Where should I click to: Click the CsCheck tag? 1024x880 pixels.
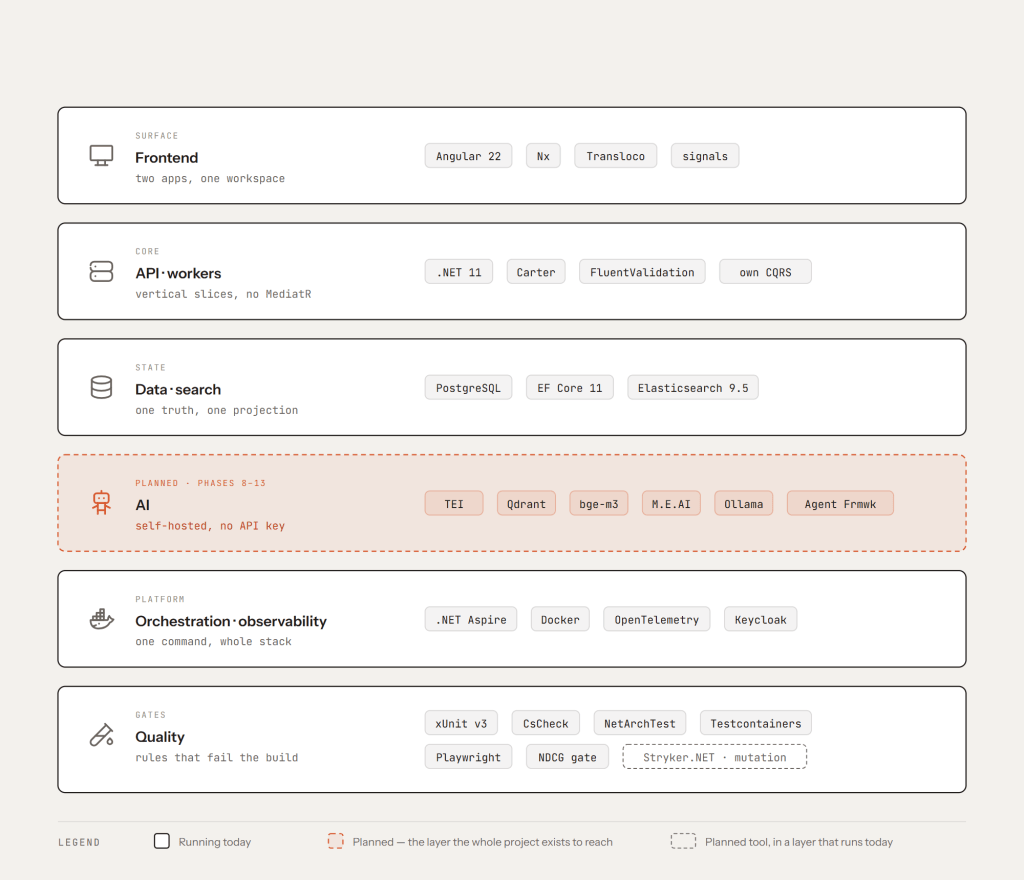(546, 723)
